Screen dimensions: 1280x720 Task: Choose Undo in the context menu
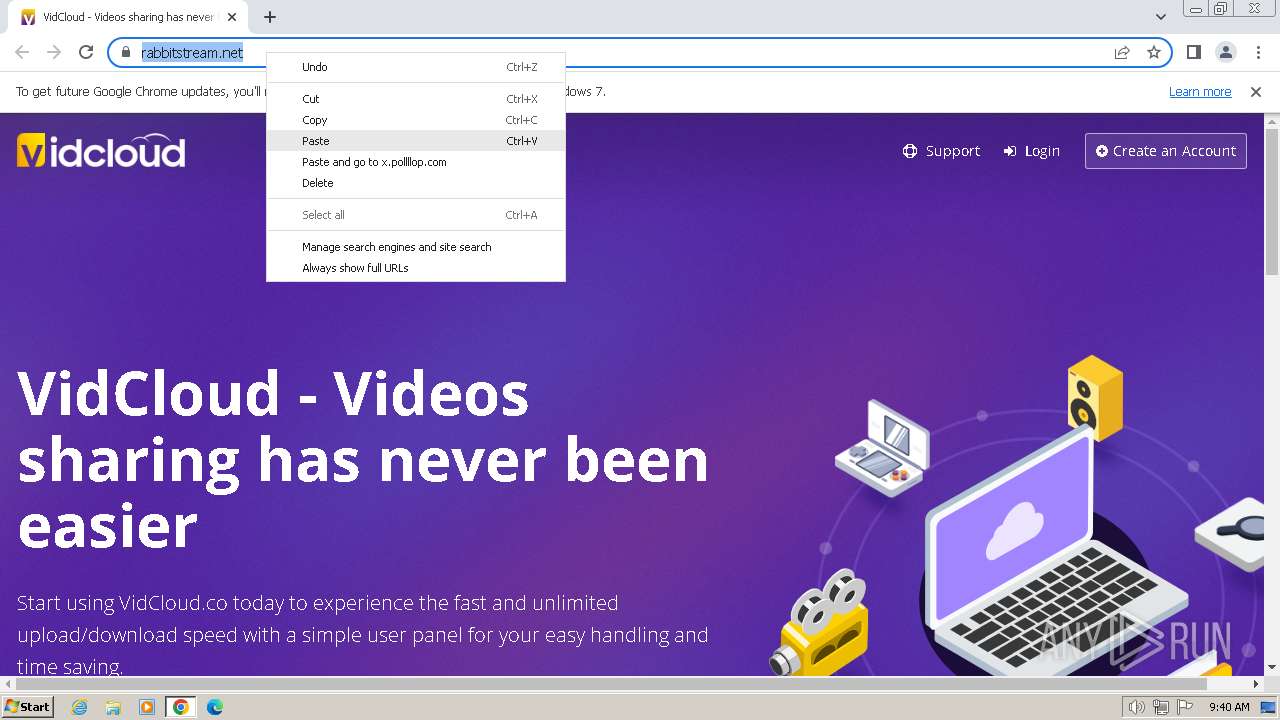click(x=416, y=67)
